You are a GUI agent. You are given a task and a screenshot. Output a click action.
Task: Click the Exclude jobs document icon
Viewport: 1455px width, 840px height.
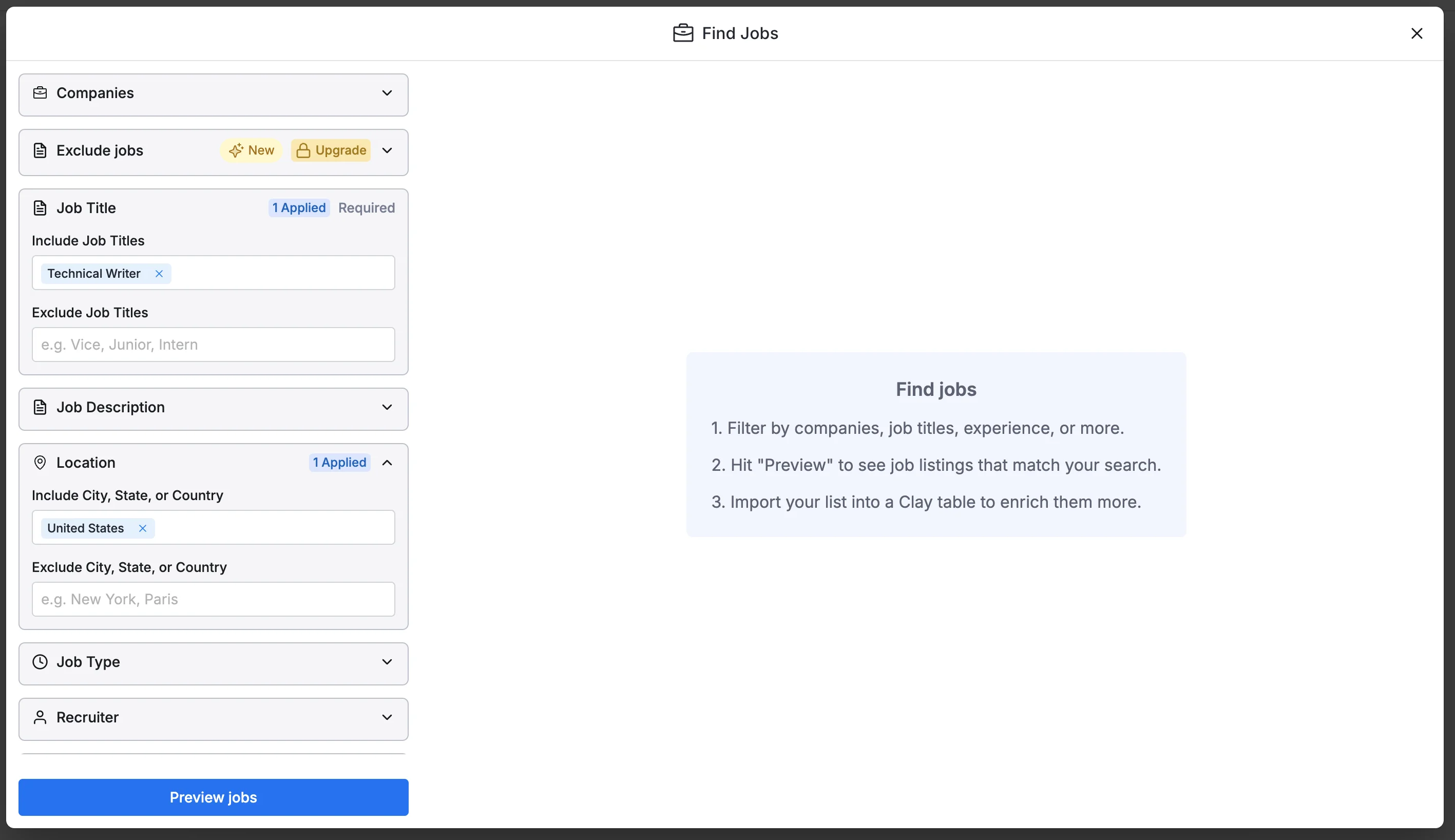(40, 150)
